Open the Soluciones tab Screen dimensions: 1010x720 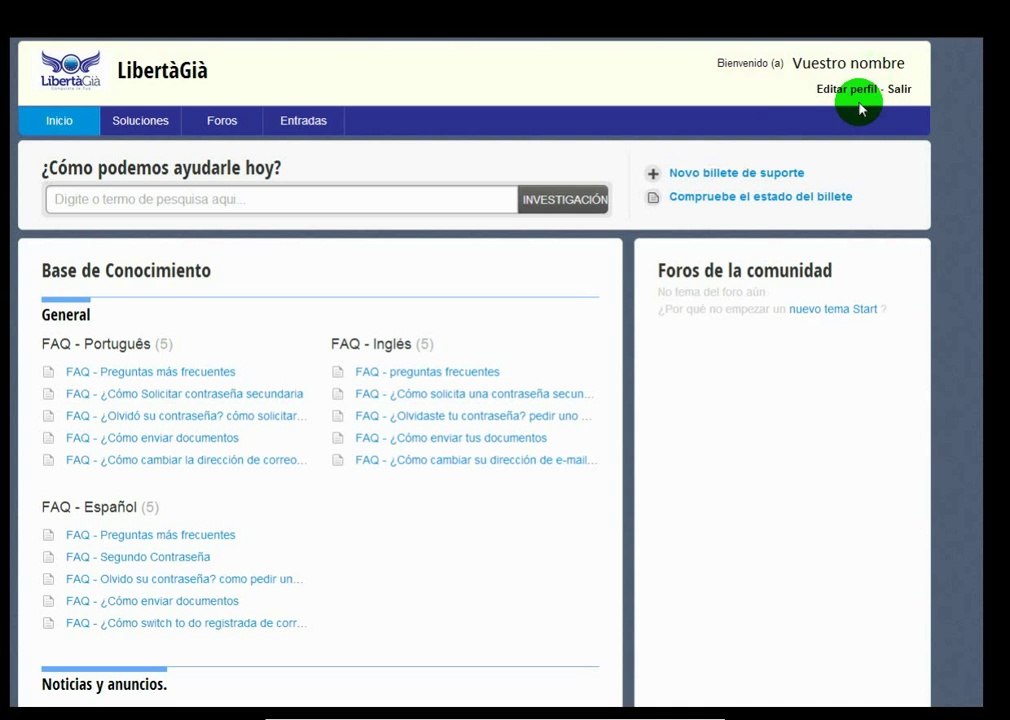coord(140,120)
